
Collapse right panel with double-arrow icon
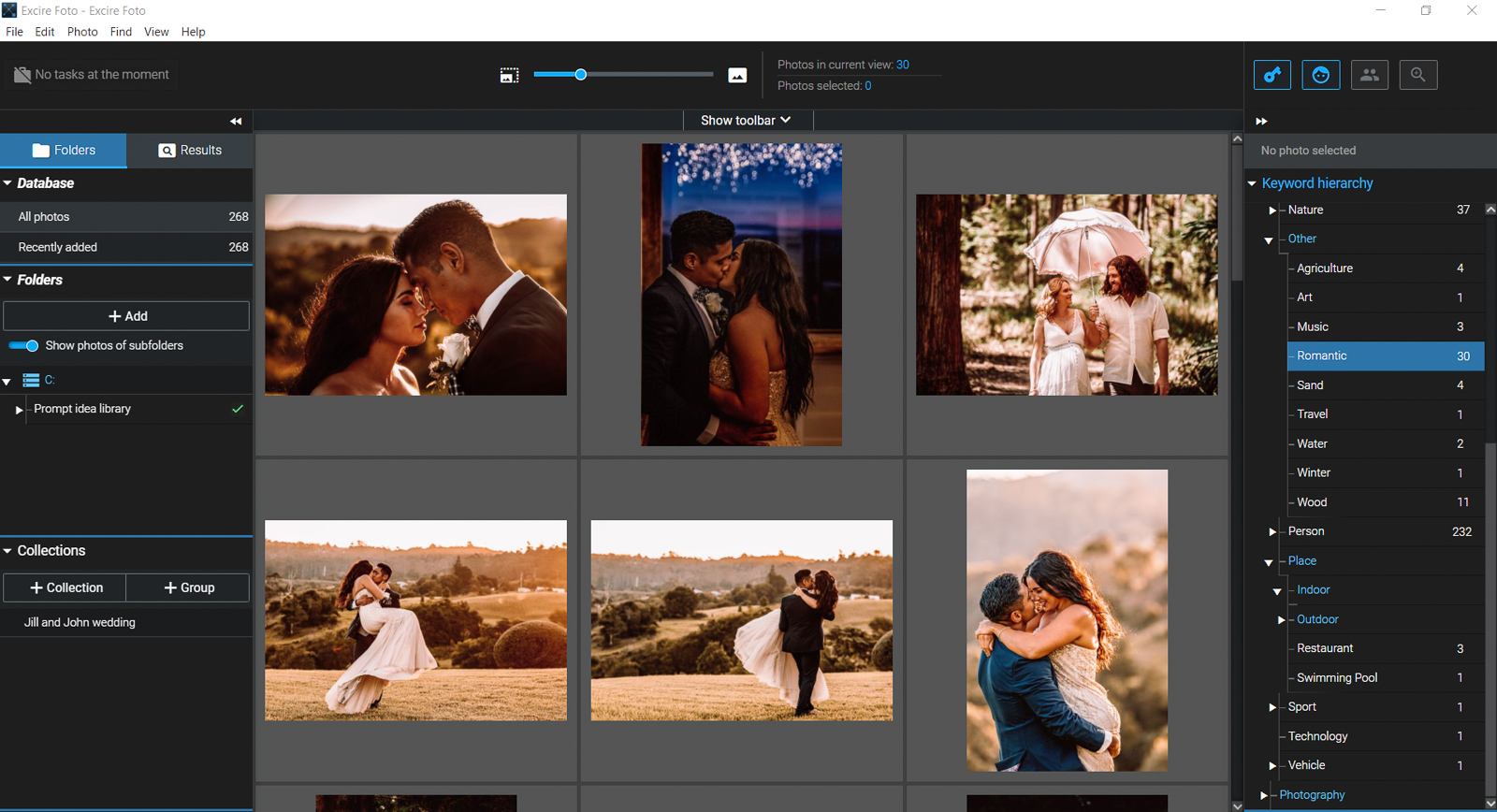1261,122
